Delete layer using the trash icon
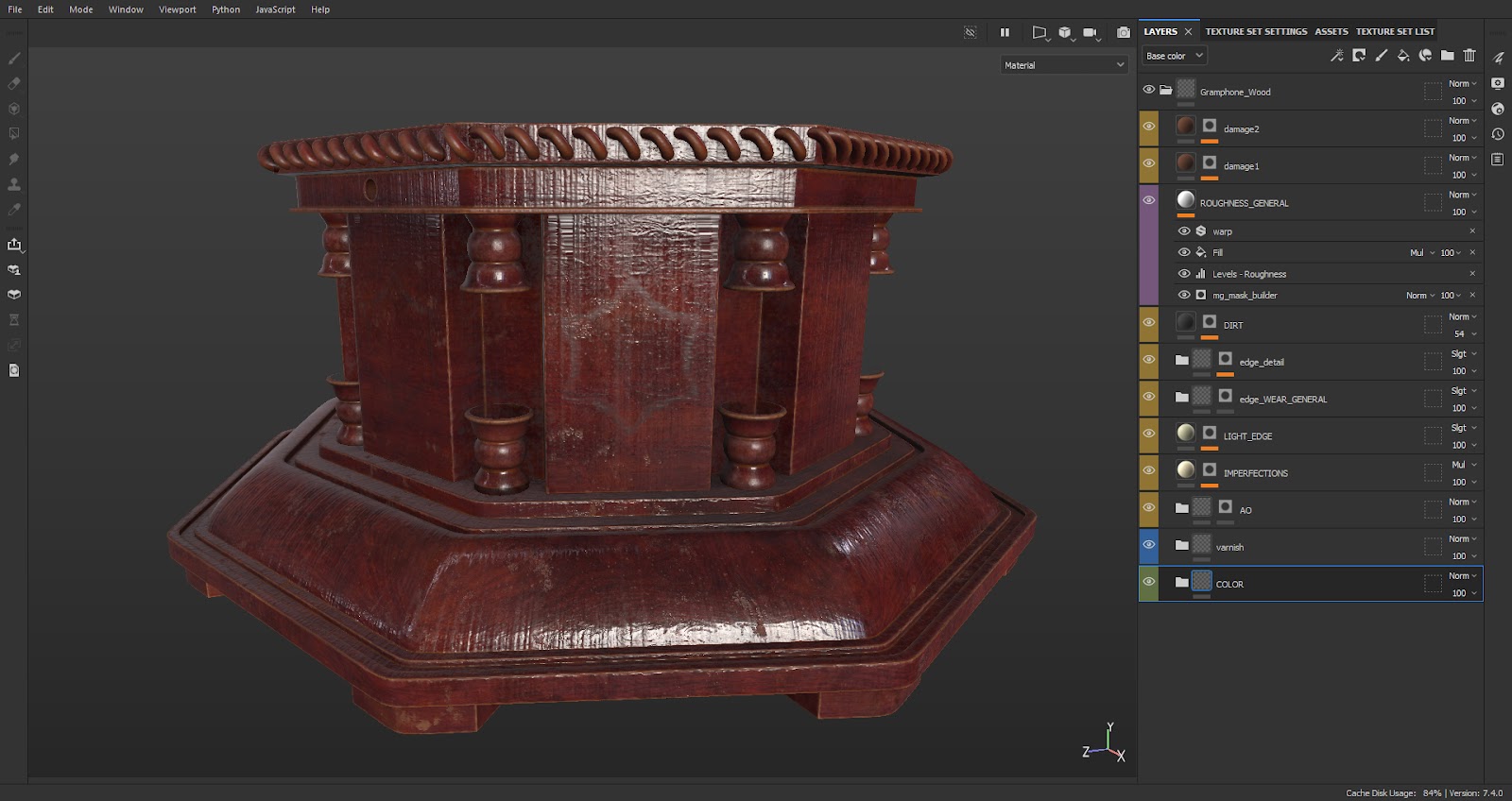Viewport: 1512px width, 801px height. tap(1469, 56)
